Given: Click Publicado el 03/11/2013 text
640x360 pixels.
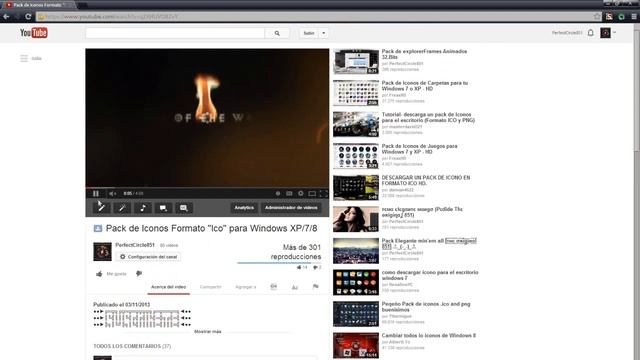Looking at the screenshot, I should coord(121,304).
